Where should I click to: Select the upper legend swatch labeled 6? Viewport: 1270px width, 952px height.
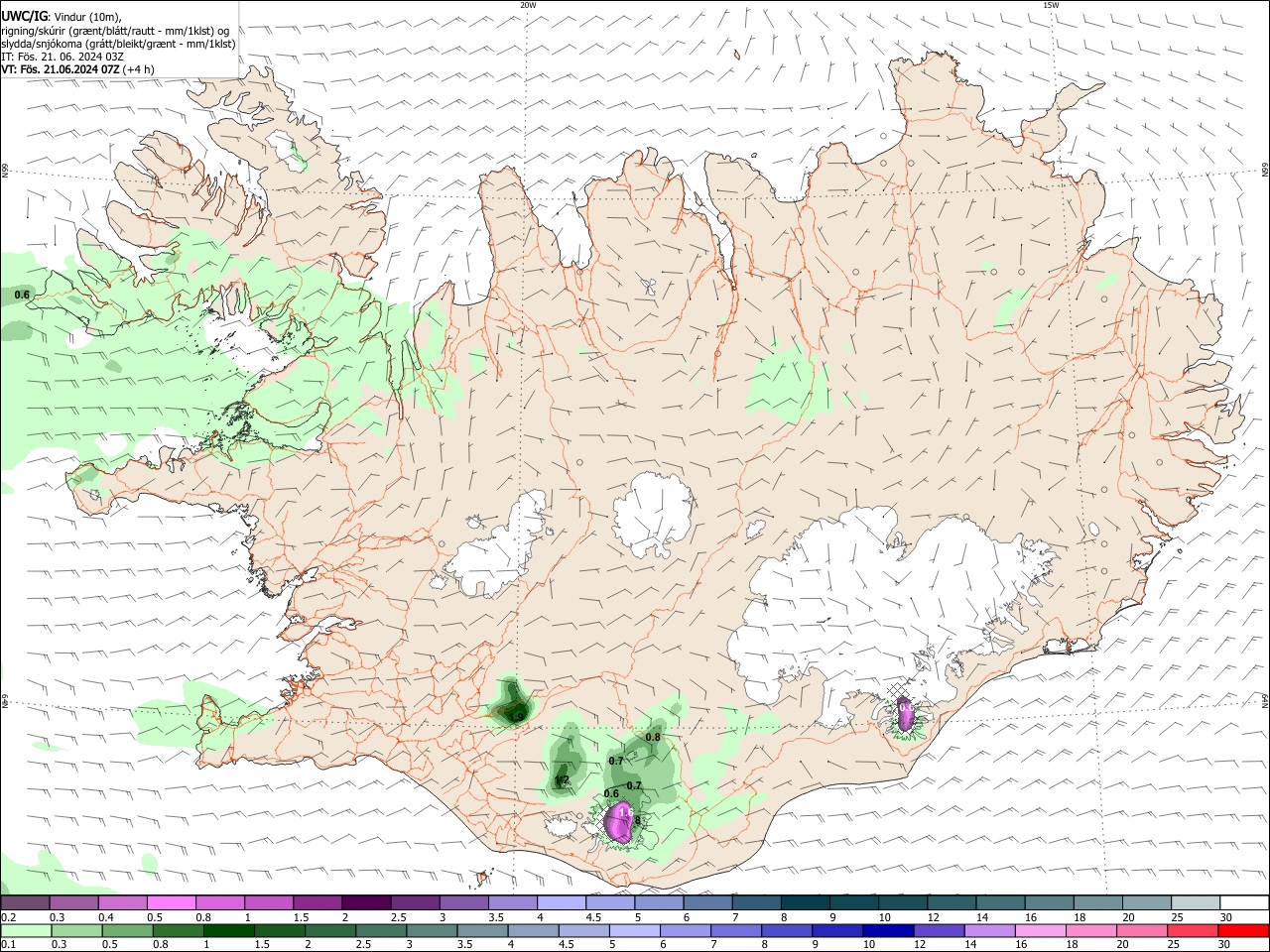coord(706,902)
